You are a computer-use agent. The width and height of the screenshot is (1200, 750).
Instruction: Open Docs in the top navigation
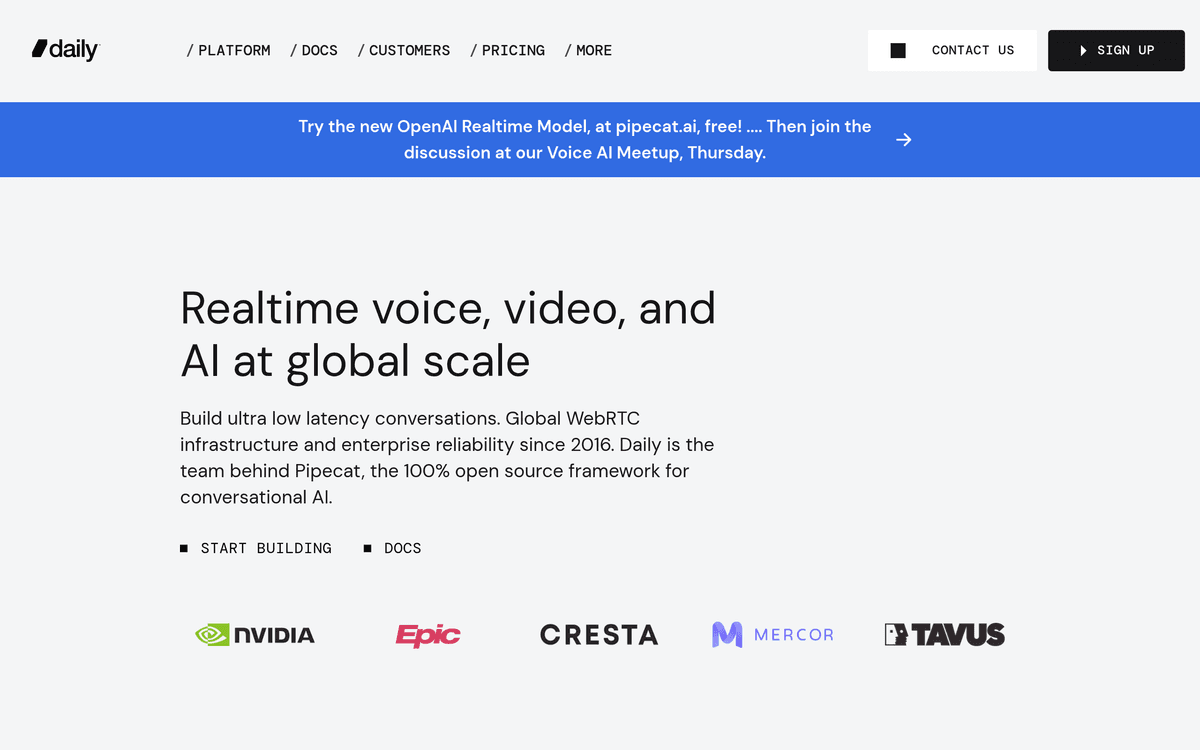pyautogui.click(x=314, y=50)
